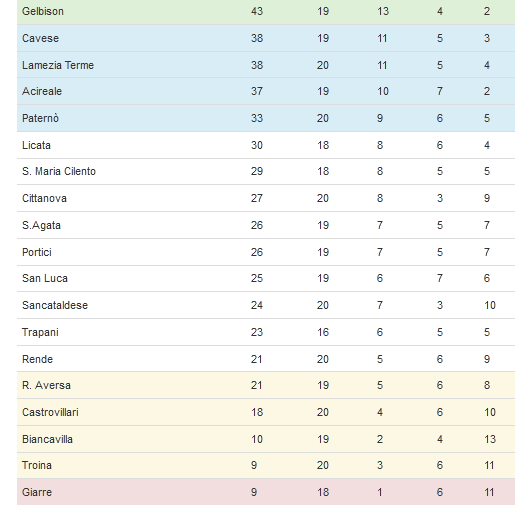Click the Sancataldese team name
The image size is (515, 510).
[x=55, y=305]
